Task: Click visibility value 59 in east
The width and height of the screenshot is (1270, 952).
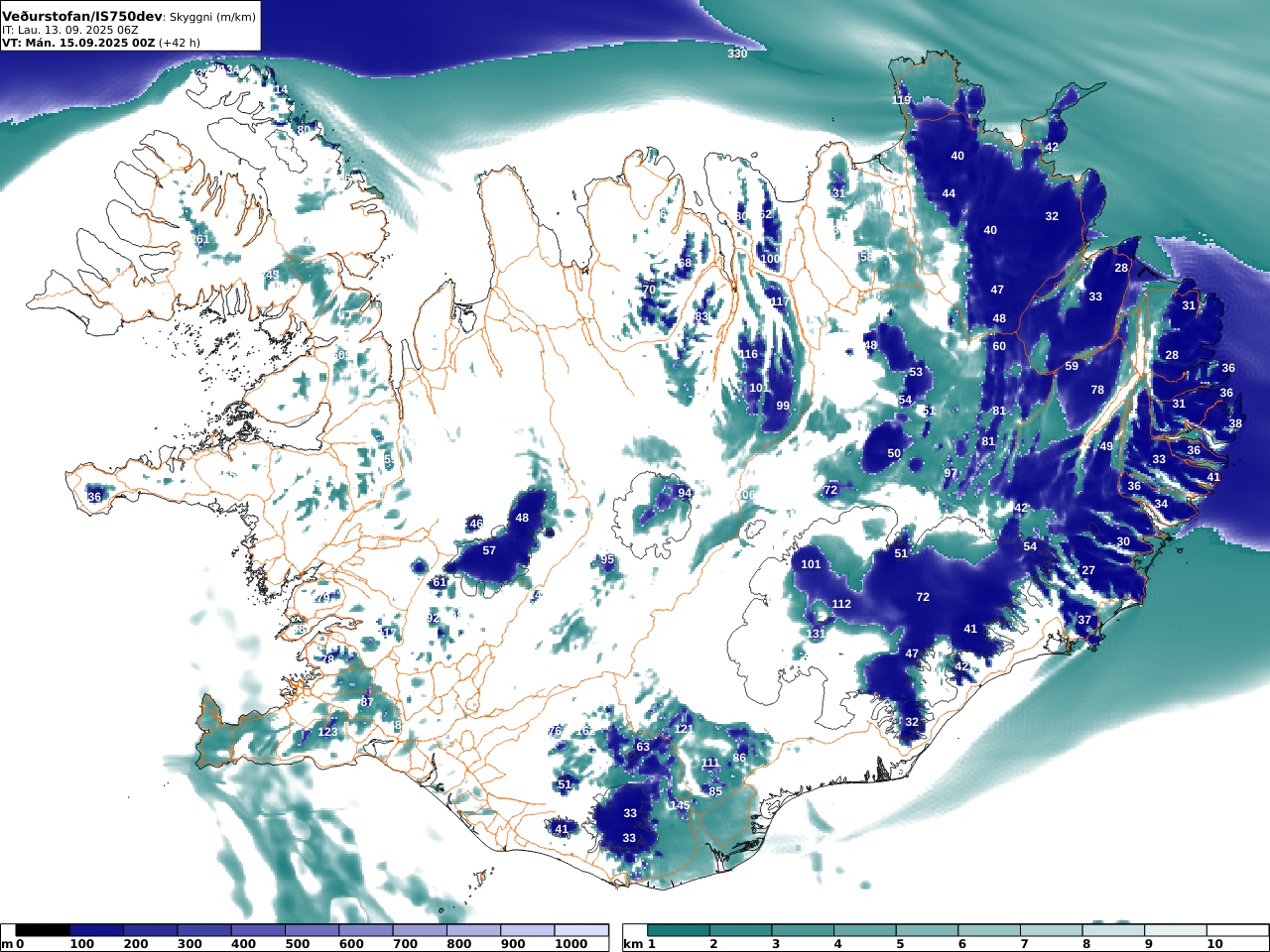Action: click(1072, 366)
